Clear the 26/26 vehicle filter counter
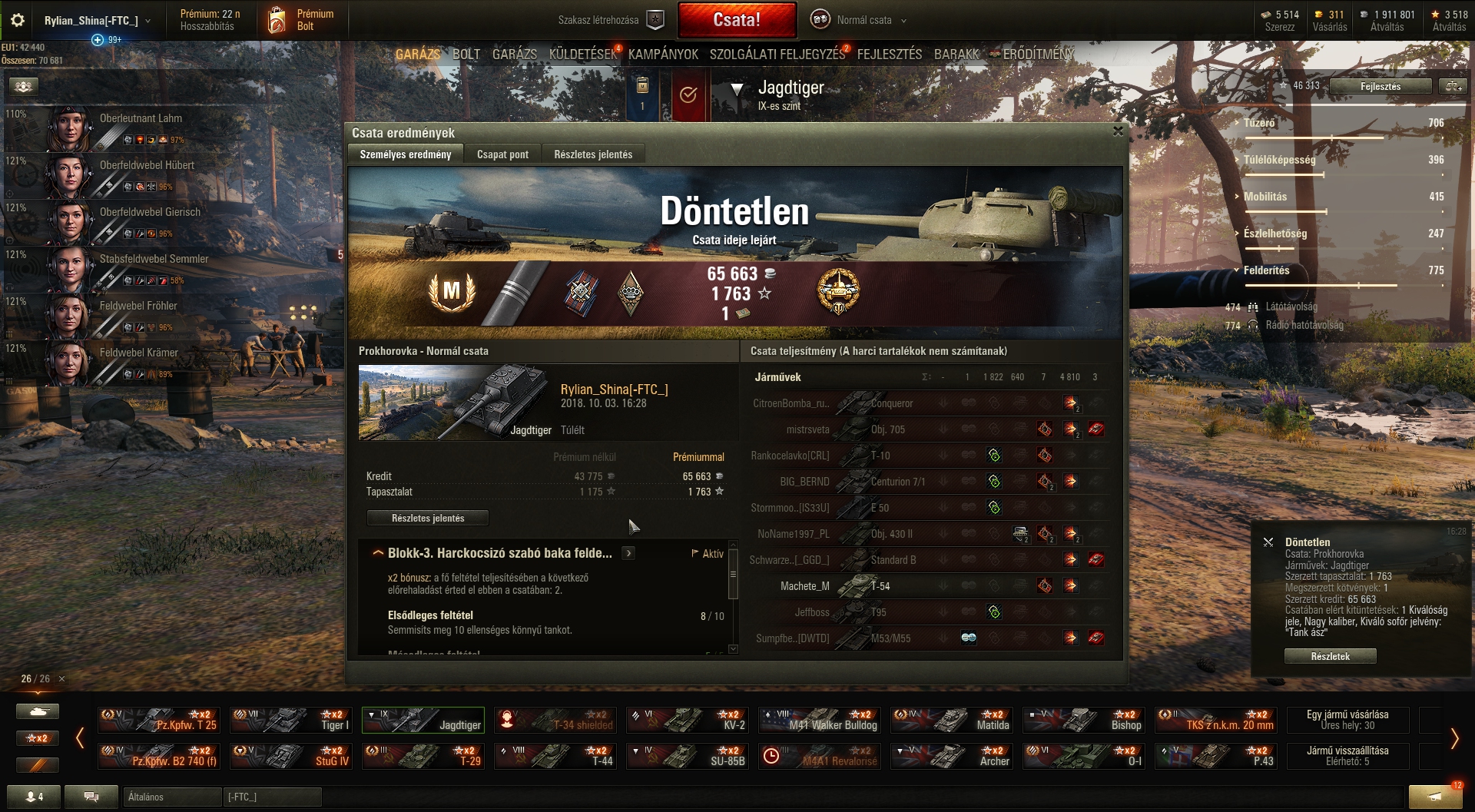The width and height of the screenshot is (1475, 812). click(x=61, y=679)
